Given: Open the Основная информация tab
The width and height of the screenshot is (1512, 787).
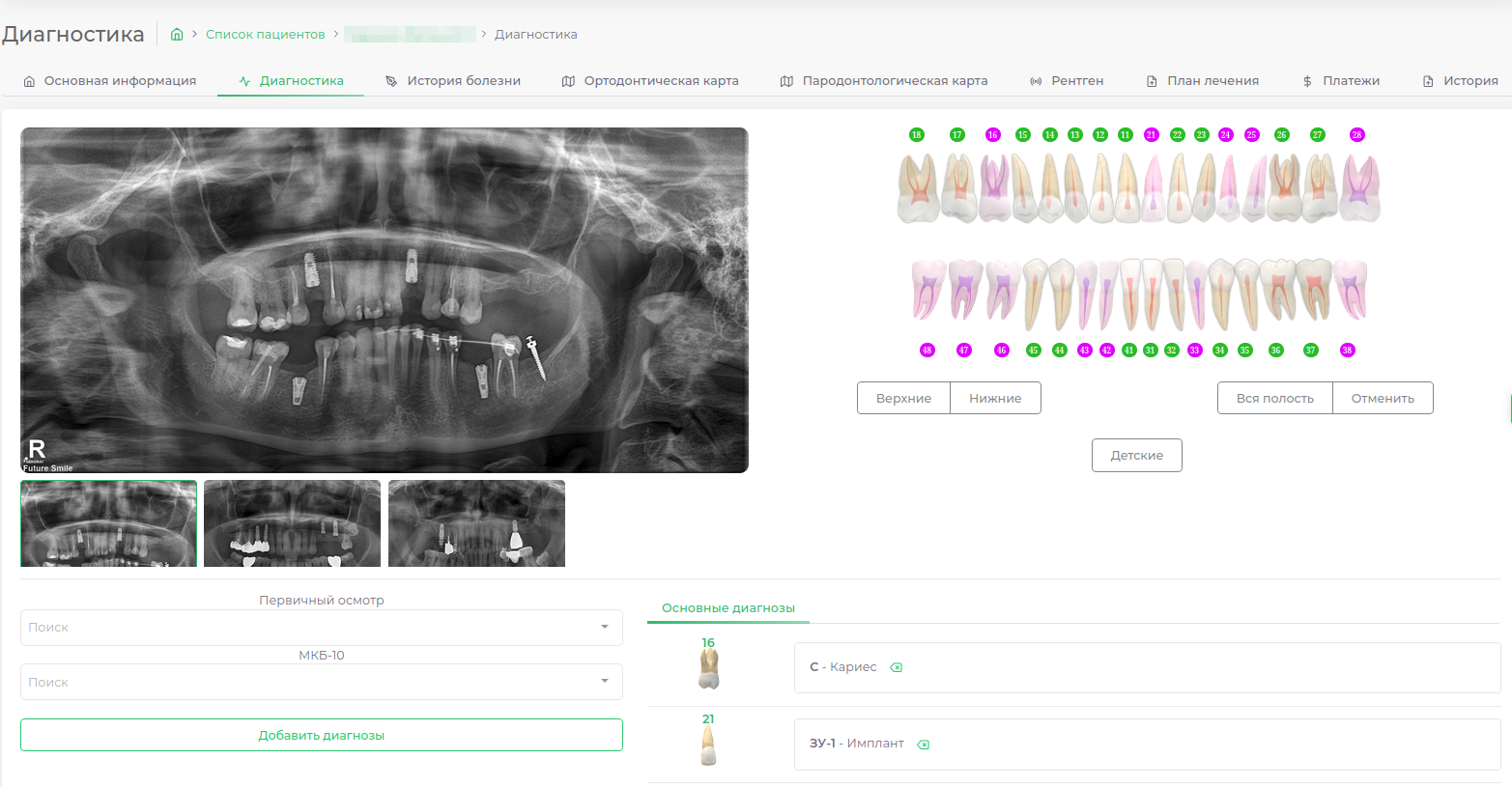Looking at the screenshot, I should 109,81.
